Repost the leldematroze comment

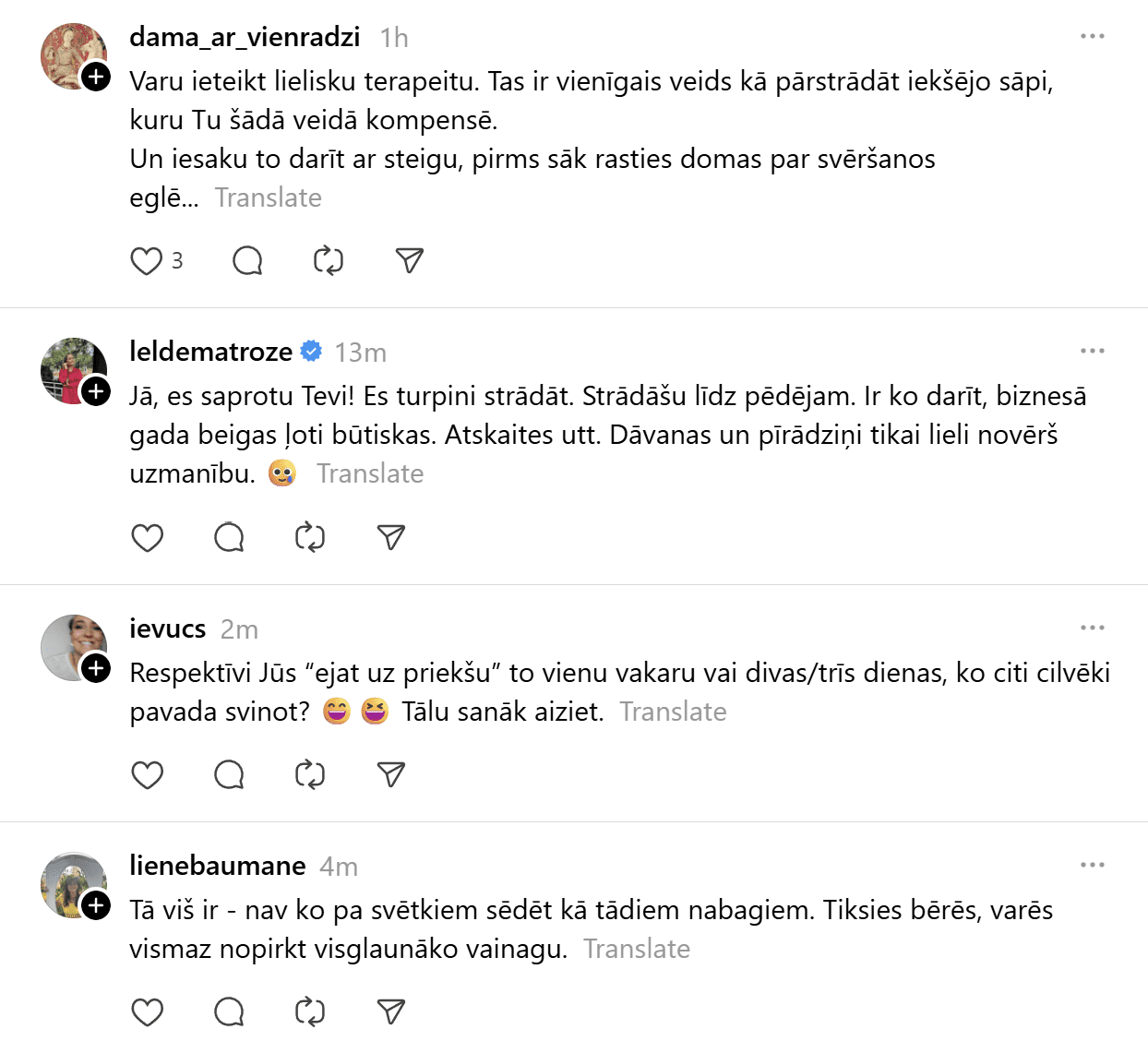(310, 537)
